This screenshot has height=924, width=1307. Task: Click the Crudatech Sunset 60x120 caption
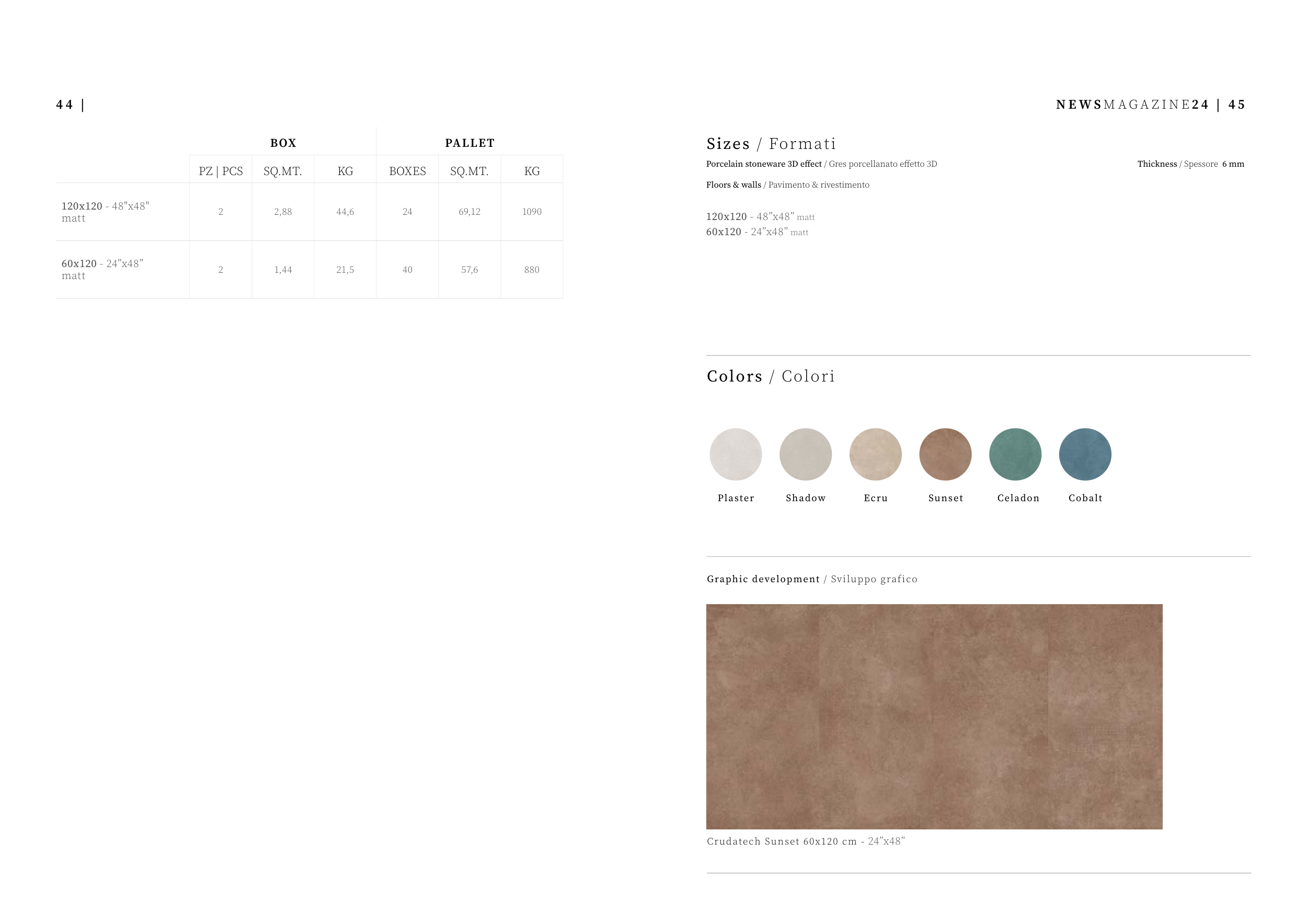[x=806, y=841]
